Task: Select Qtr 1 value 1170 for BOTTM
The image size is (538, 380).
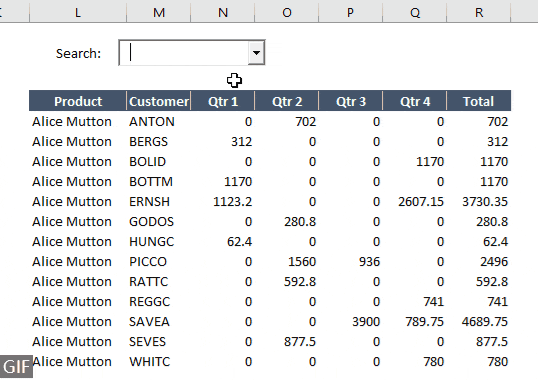Action: tap(238, 181)
